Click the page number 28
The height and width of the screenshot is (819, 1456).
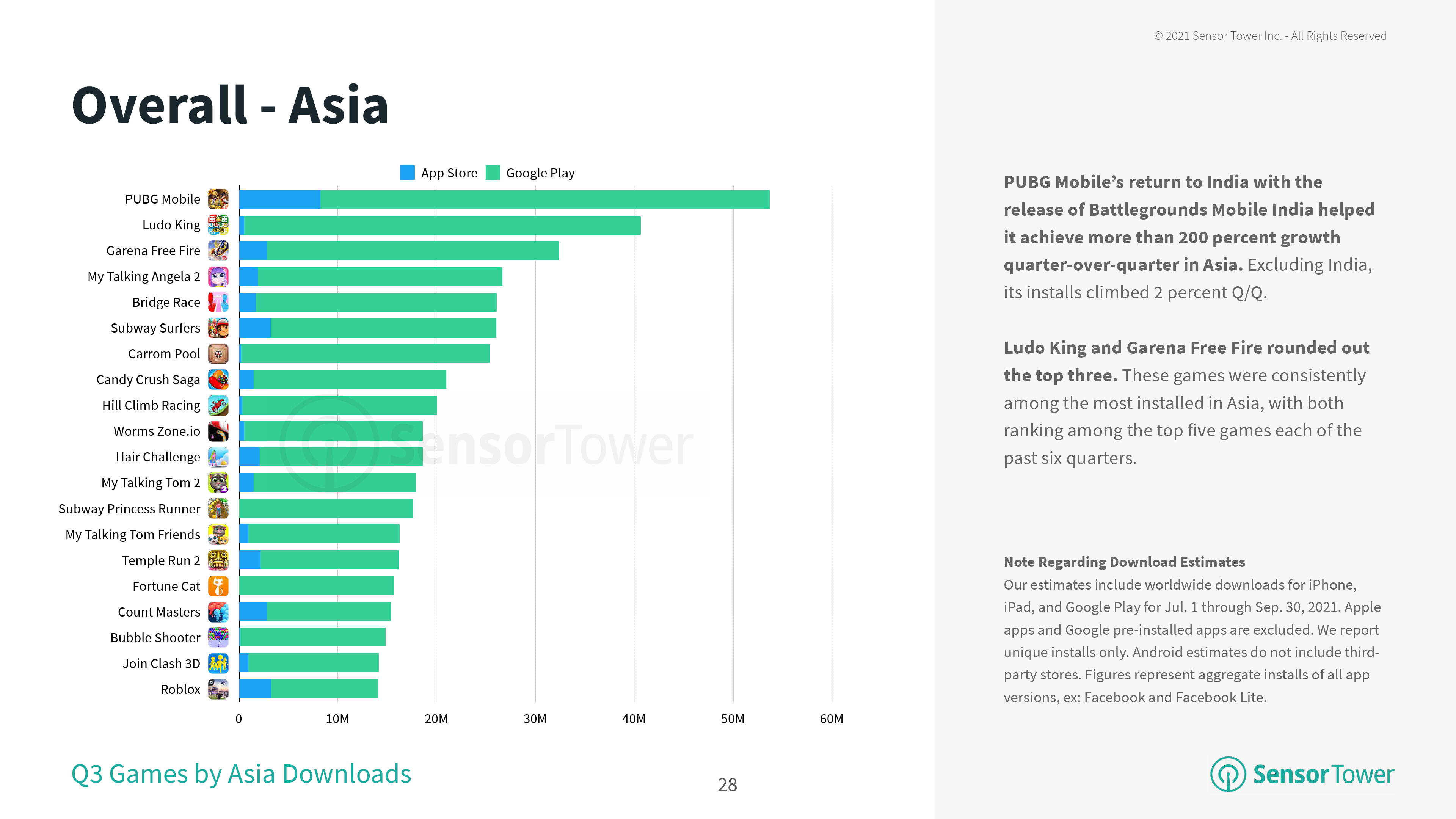[x=728, y=784]
